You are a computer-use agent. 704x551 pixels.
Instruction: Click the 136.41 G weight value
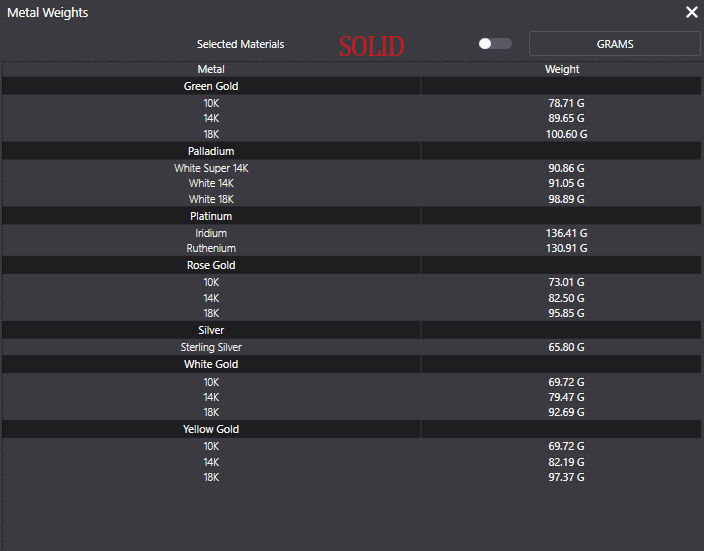pos(566,233)
